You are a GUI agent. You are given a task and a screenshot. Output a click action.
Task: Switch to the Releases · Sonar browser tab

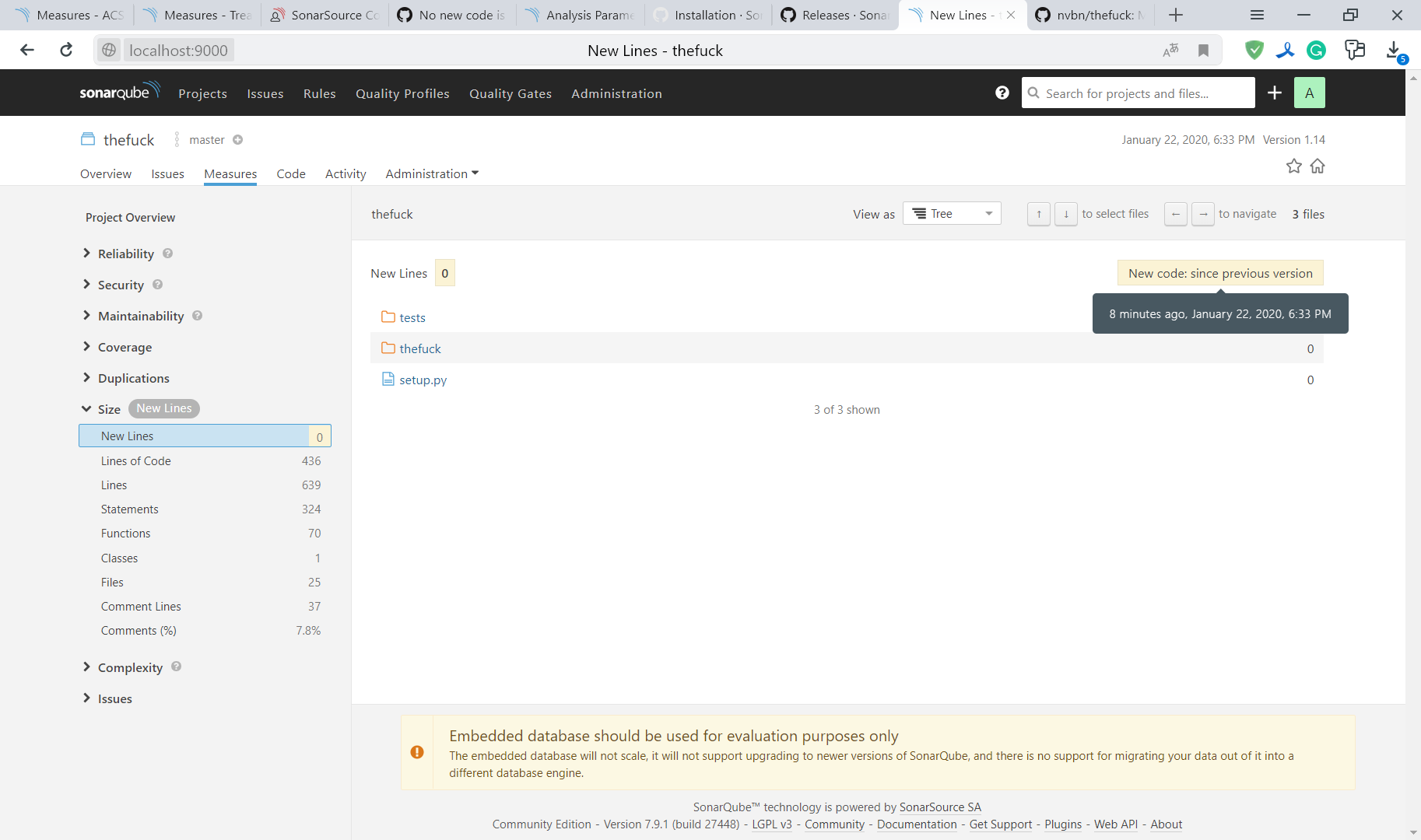click(x=835, y=15)
